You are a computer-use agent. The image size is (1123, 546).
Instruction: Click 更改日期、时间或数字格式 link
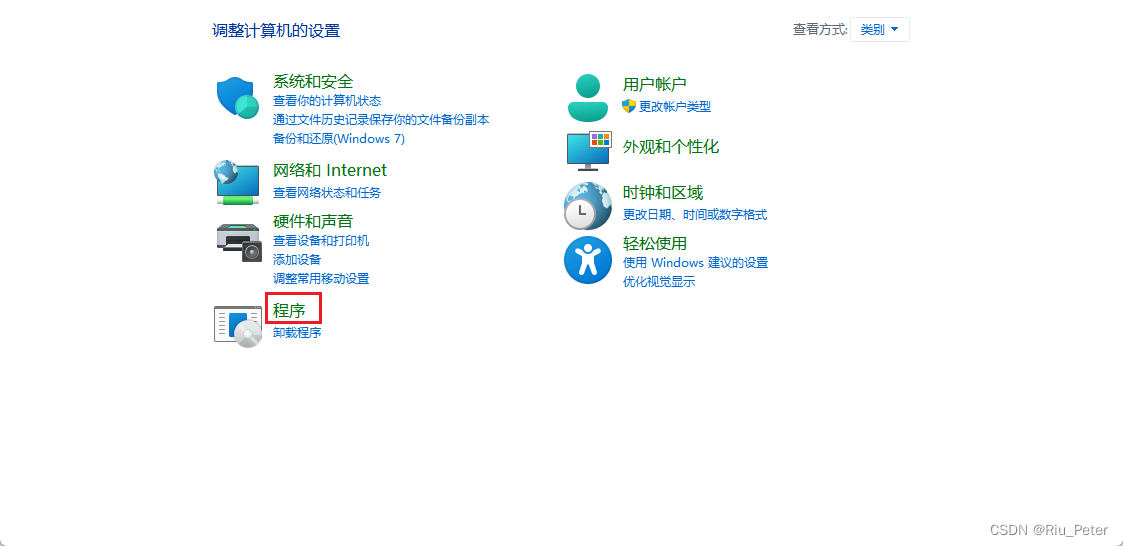point(695,214)
